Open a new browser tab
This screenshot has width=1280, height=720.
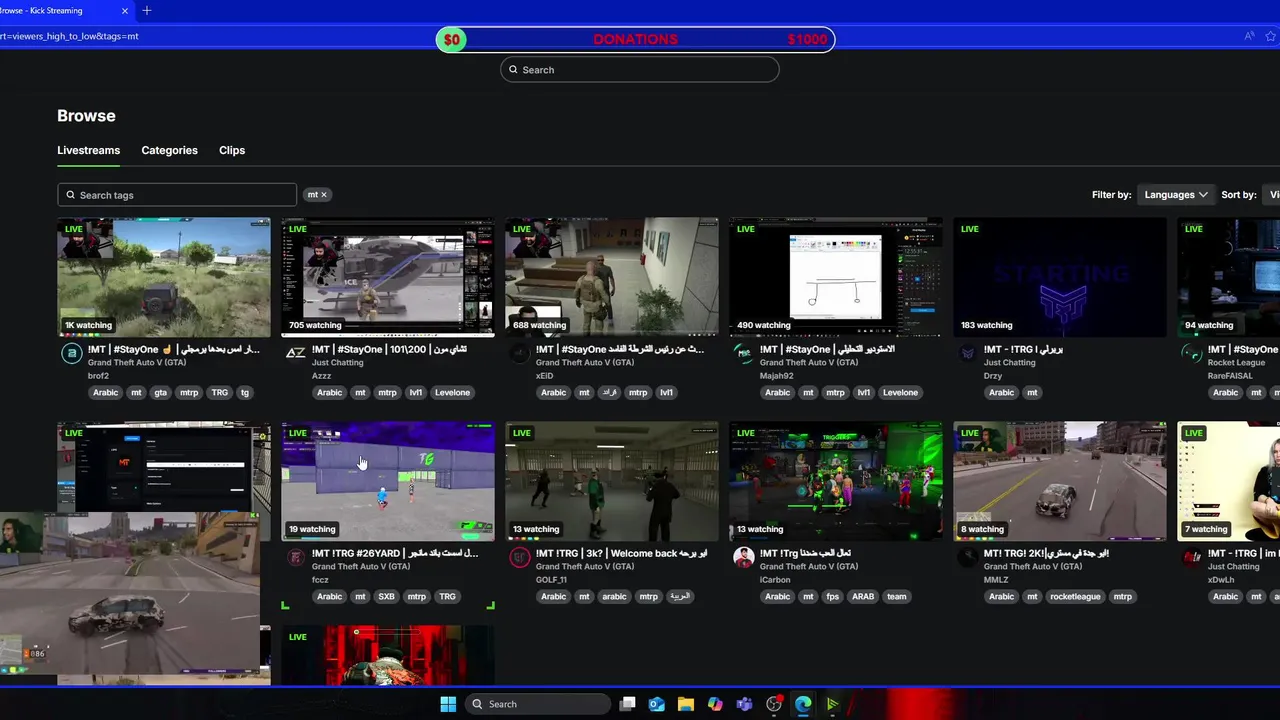click(147, 10)
